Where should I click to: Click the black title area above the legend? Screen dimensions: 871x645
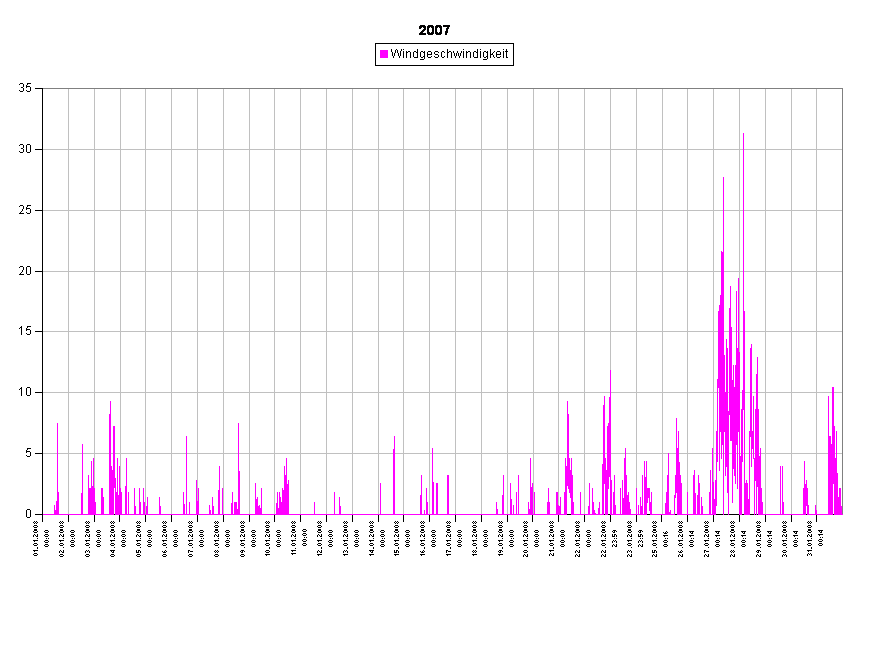tap(435, 25)
